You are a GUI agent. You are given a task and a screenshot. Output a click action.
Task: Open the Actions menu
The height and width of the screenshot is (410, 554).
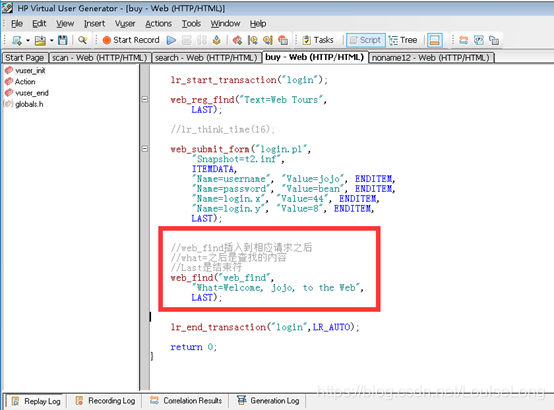(158, 24)
